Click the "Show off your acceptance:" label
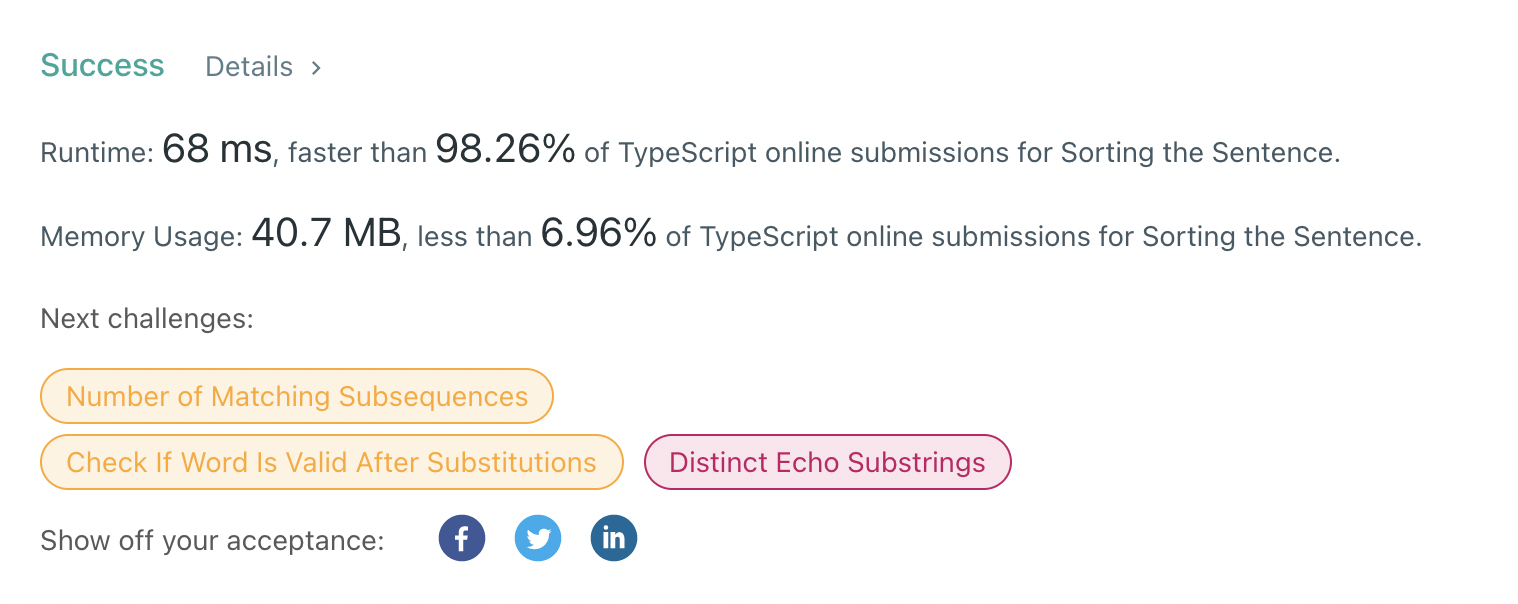 click(212, 541)
